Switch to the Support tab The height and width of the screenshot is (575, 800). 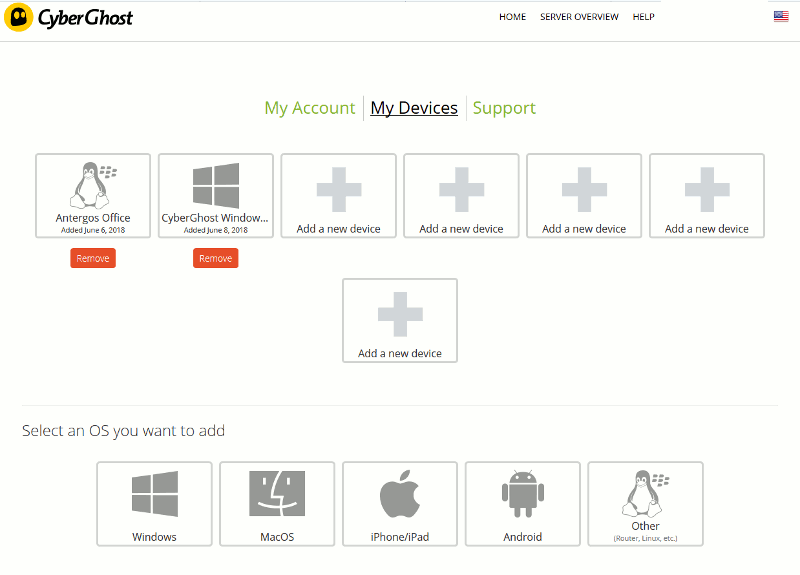coord(504,108)
